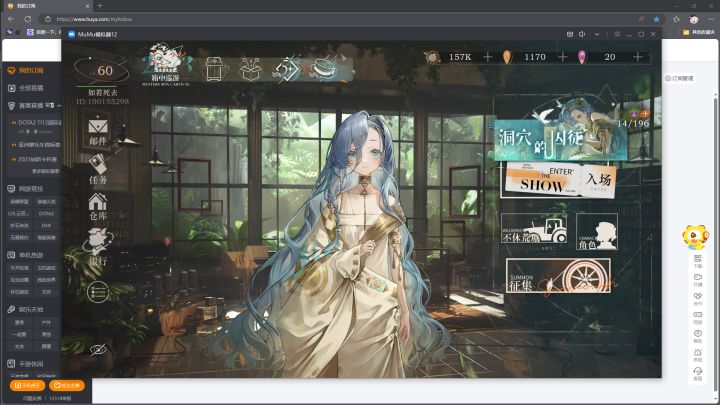Open the 征集 Summon tile

pos(558,276)
